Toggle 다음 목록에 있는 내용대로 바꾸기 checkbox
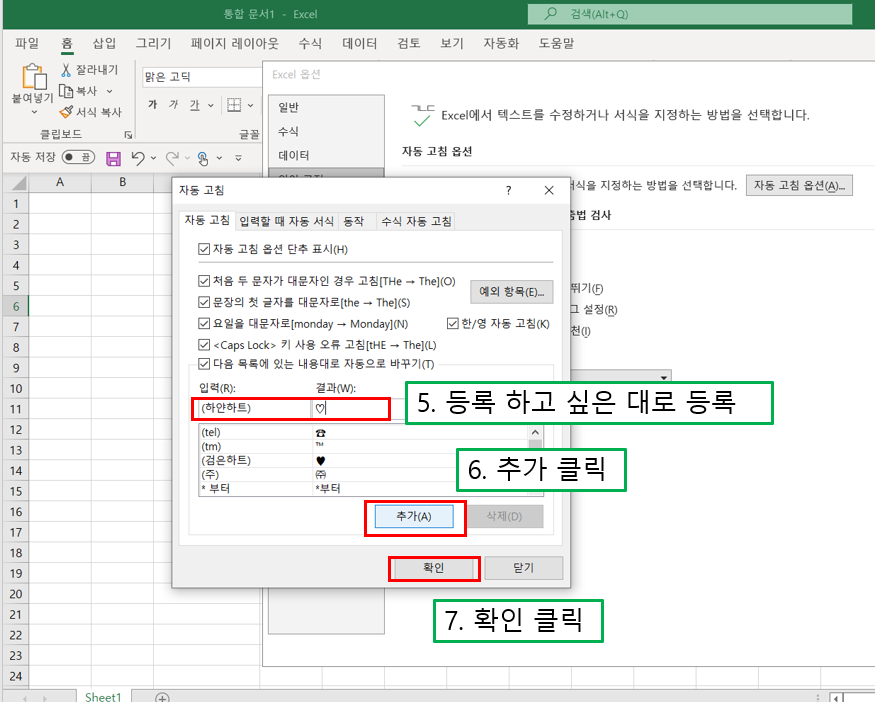875x702 pixels. (x=204, y=364)
